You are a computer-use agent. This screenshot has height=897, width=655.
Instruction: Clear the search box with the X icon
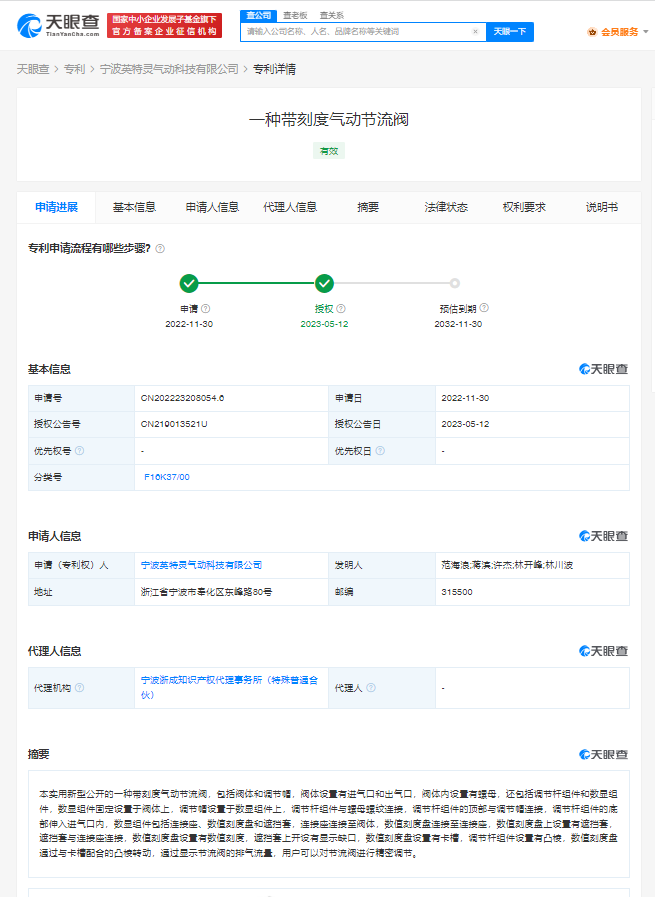click(x=475, y=32)
